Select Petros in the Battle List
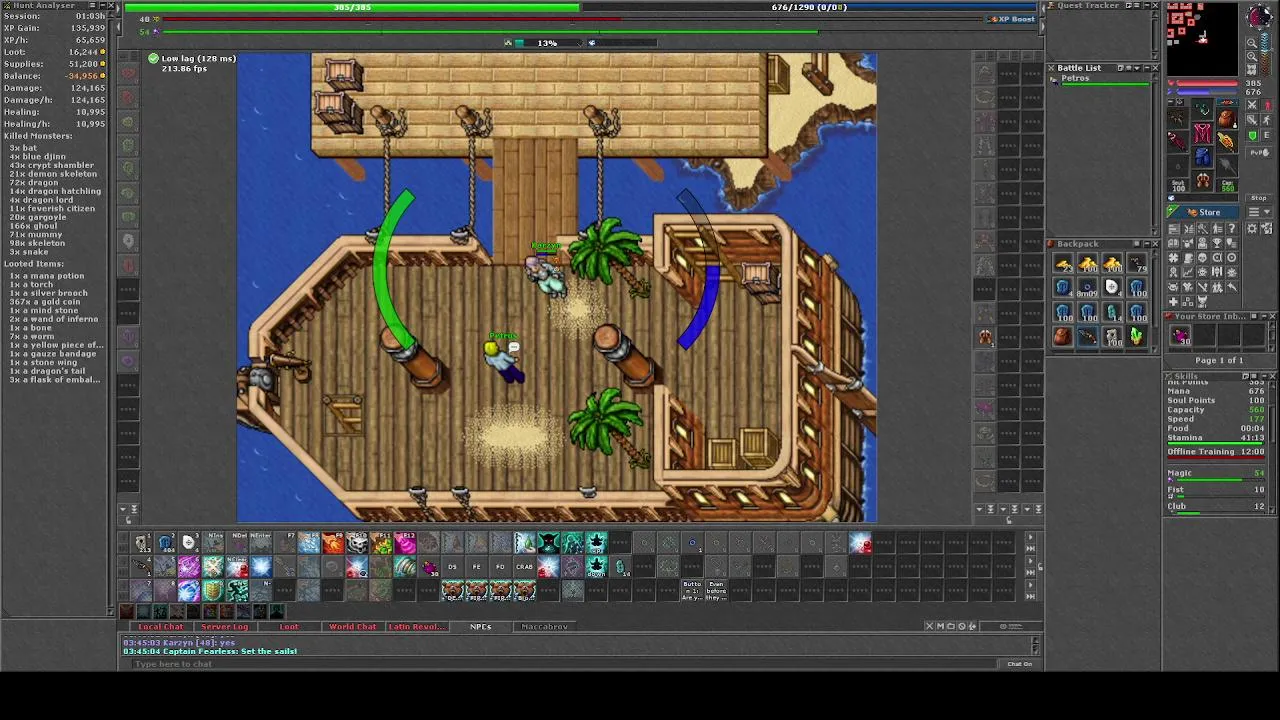The width and height of the screenshot is (1280, 720). pyautogui.click(x=1100, y=80)
